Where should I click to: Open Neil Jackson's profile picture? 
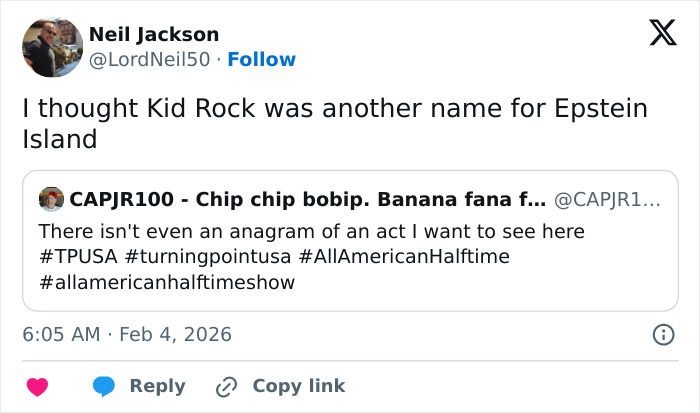pos(52,47)
